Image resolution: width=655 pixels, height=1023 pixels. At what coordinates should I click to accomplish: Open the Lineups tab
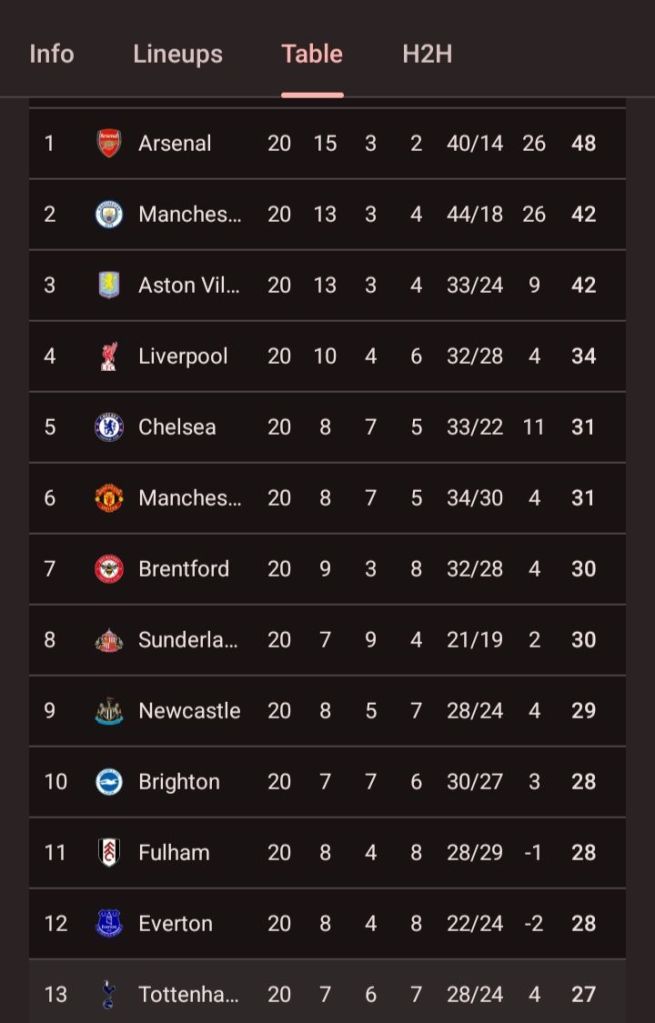178,54
